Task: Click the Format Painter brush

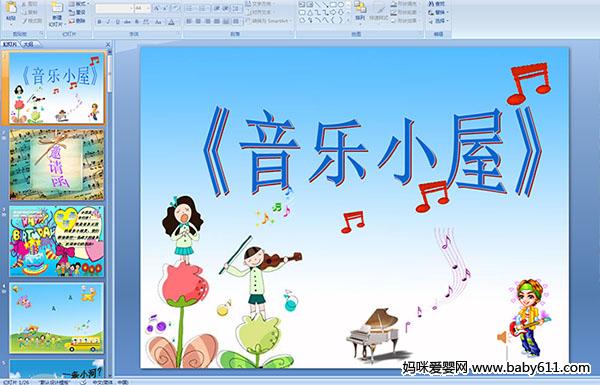Action: point(32,21)
